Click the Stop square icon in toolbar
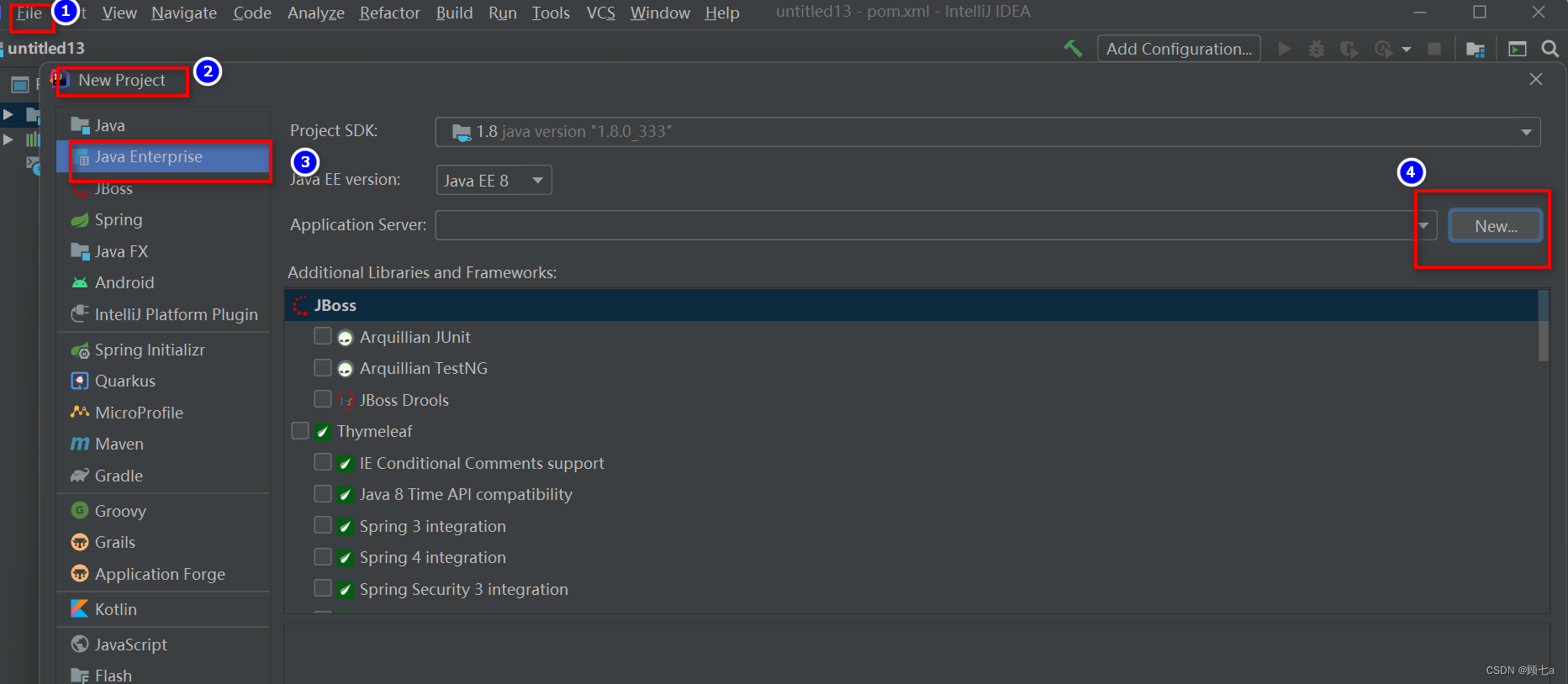 (x=1434, y=49)
